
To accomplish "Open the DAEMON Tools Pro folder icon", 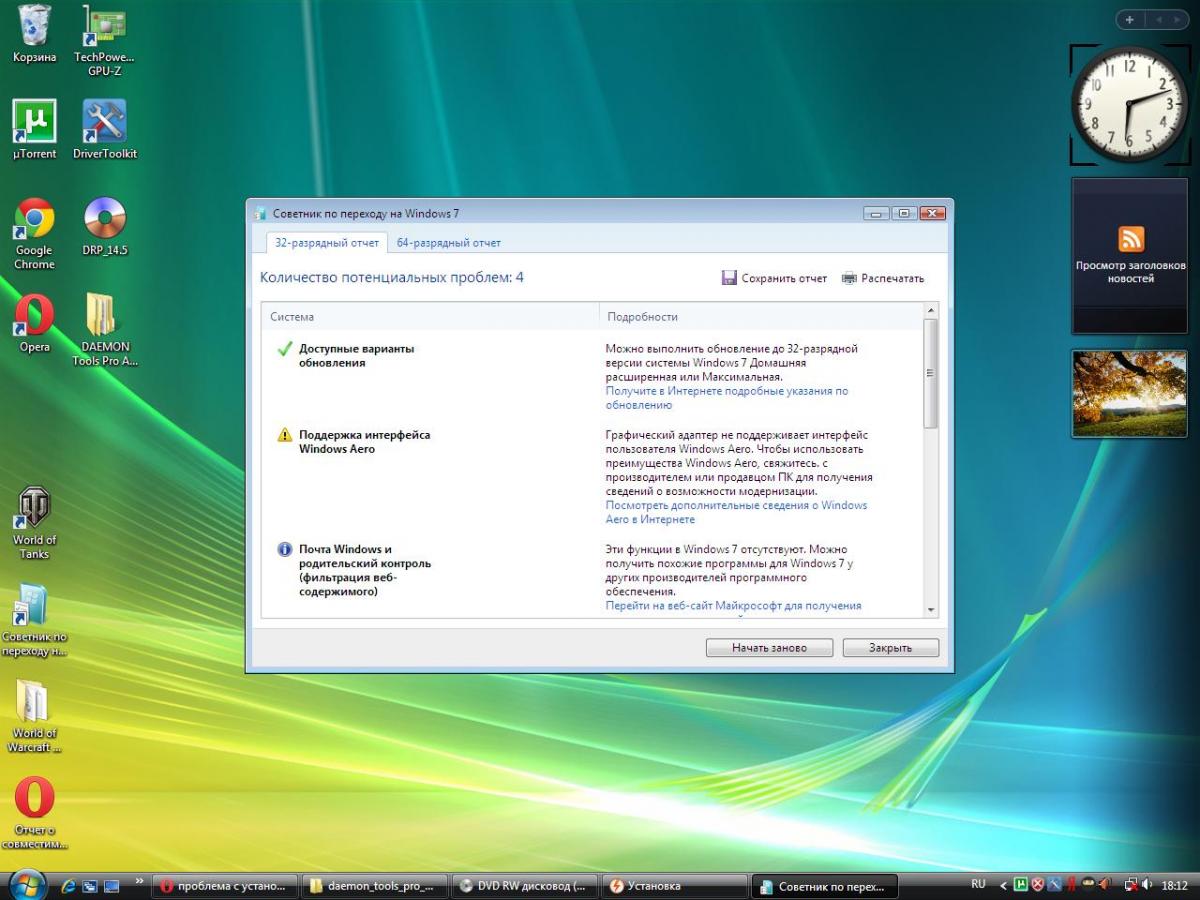I will (104, 316).
